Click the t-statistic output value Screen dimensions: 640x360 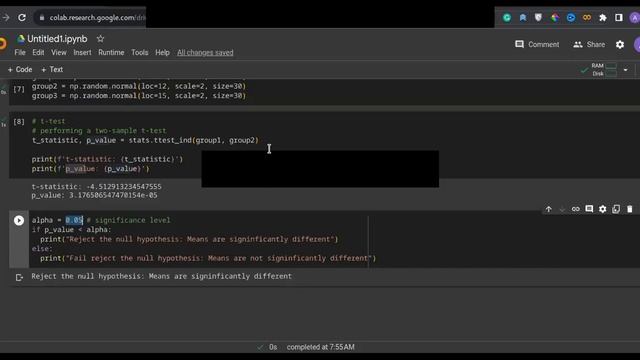coord(124,187)
